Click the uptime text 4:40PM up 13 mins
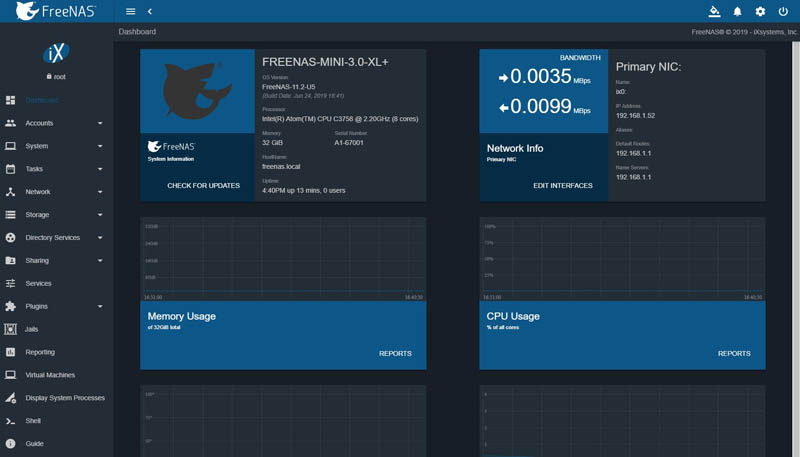The width and height of the screenshot is (800, 457). (304, 190)
